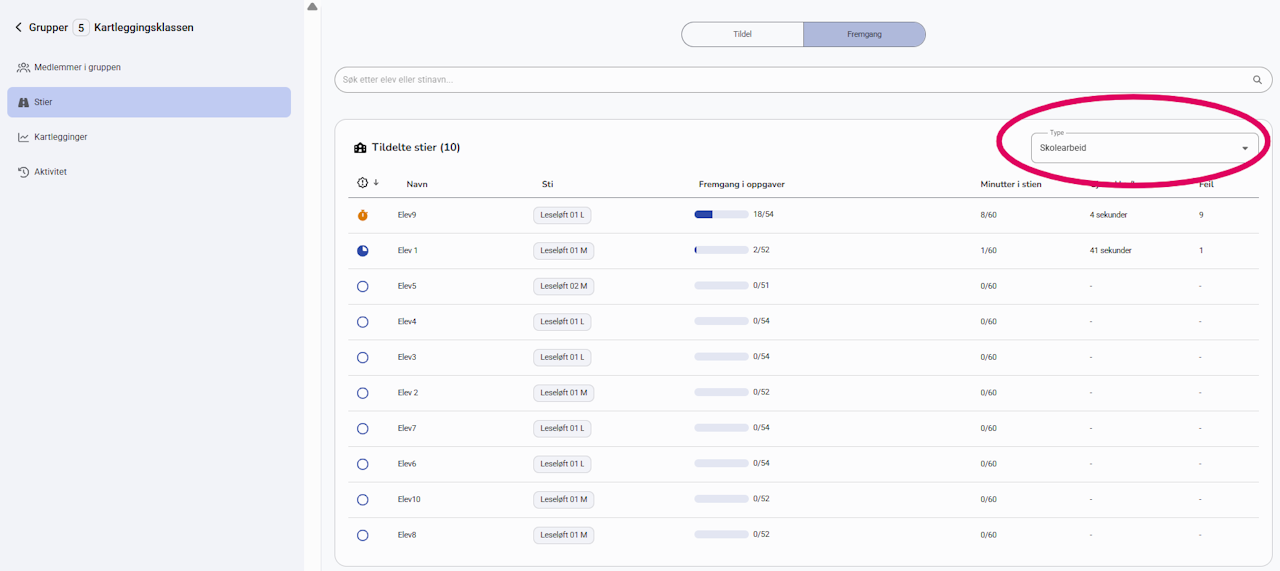Click the Kartleggingsklassen group title

(144, 28)
